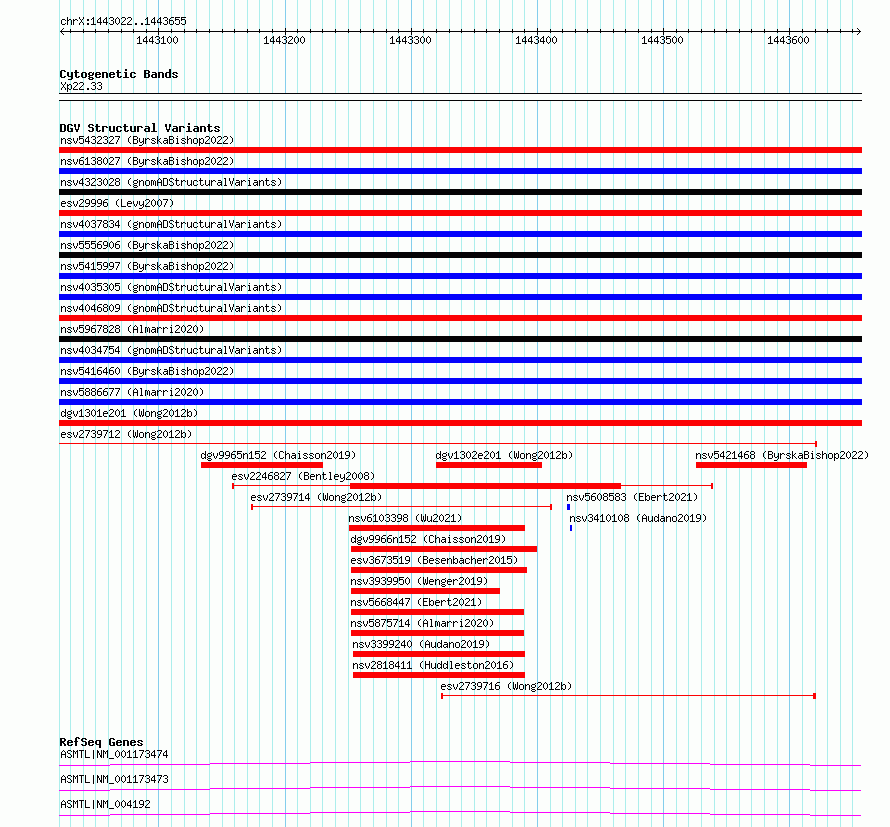
Task: Select nsv4046809 (gnomADStructuralVariants) label
Action: coord(171,308)
